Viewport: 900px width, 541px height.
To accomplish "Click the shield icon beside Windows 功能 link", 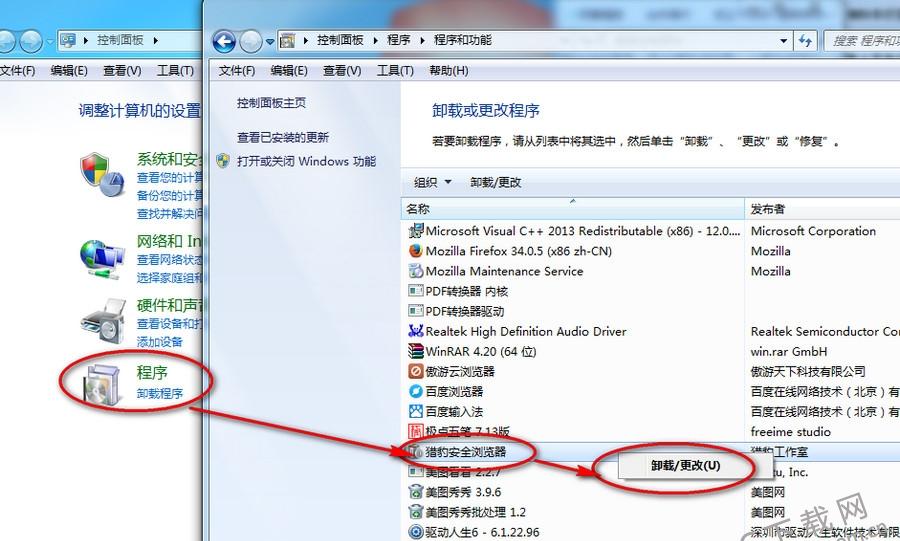I will (223, 161).
